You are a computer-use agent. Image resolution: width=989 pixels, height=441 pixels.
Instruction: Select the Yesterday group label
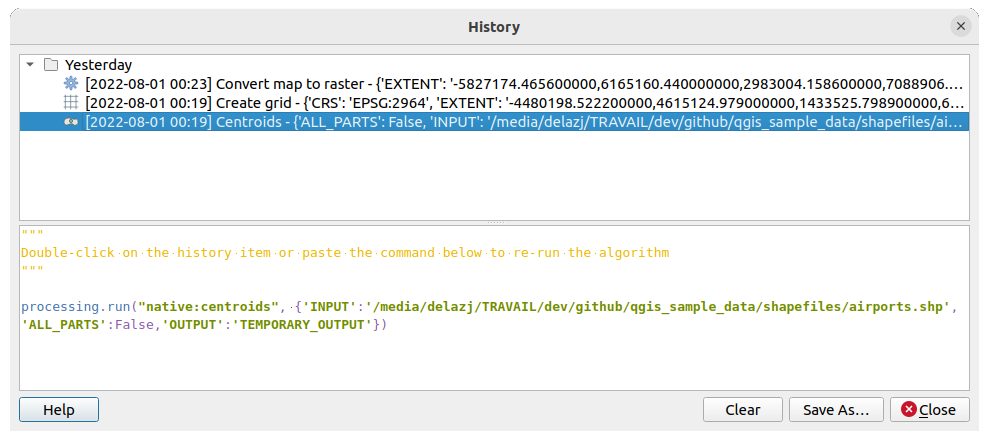tap(98, 65)
